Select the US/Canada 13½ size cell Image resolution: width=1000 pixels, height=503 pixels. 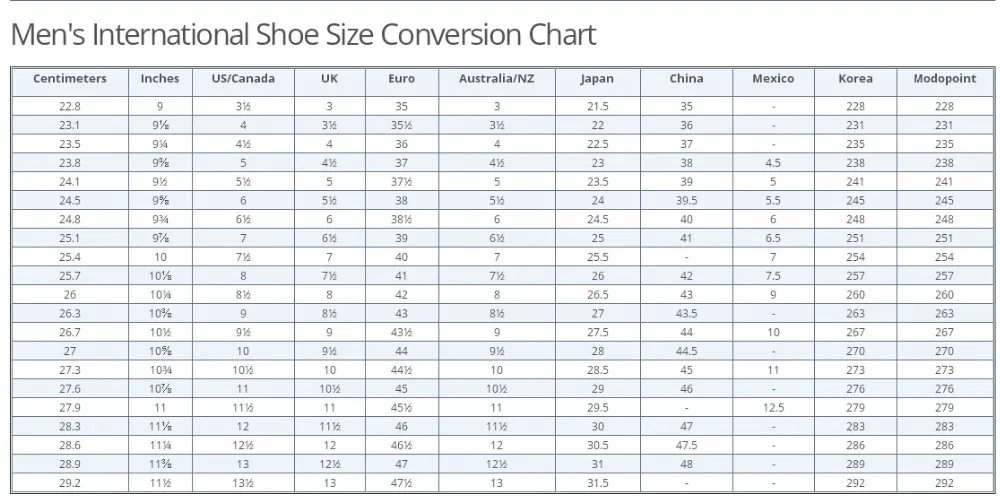pyautogui.click(x=243, y=483)
